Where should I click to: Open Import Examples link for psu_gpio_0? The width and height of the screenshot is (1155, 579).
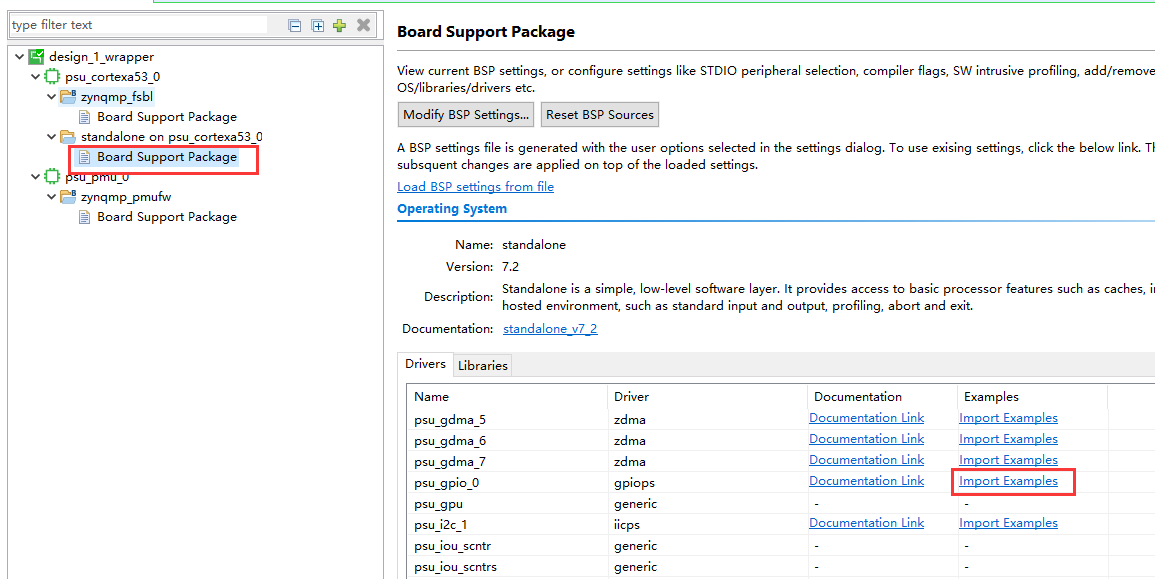1008,481
